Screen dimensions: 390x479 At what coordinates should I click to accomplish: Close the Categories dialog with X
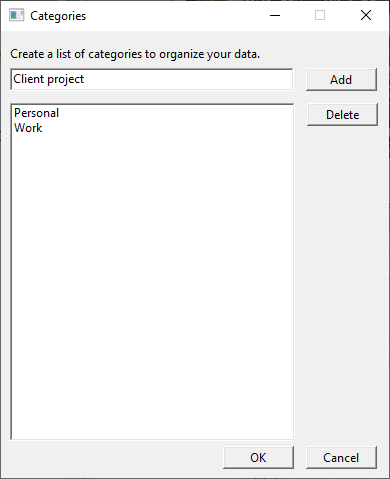(x=366, y=15)
